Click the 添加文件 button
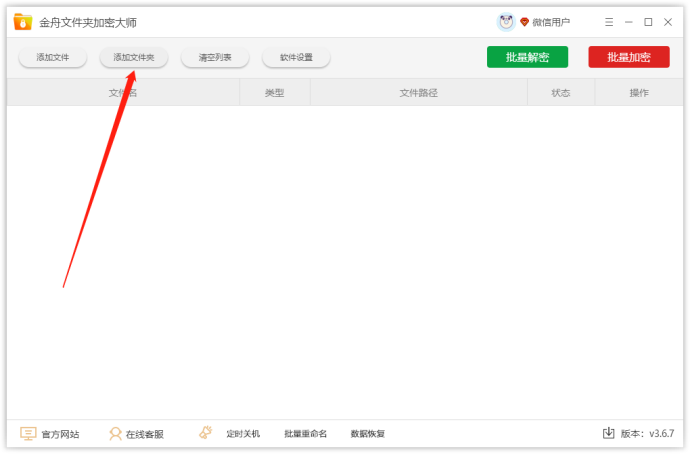This screenshot has width=691, height=454. pos(52,57)
